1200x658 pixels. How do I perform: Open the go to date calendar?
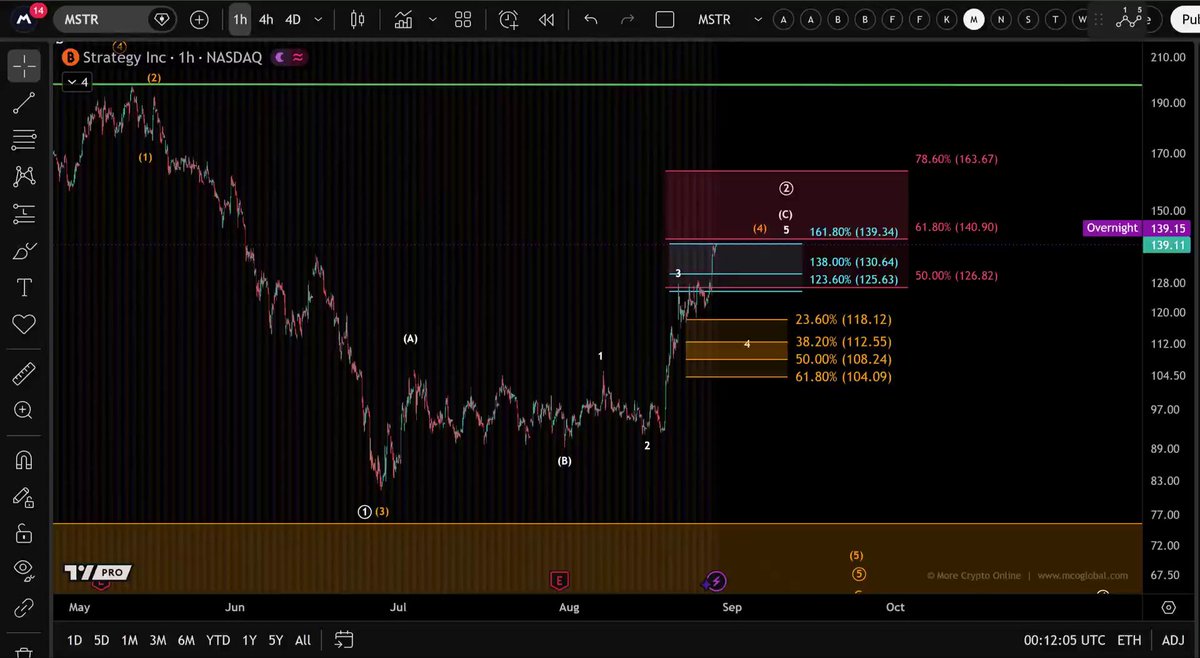pos(343,640)
